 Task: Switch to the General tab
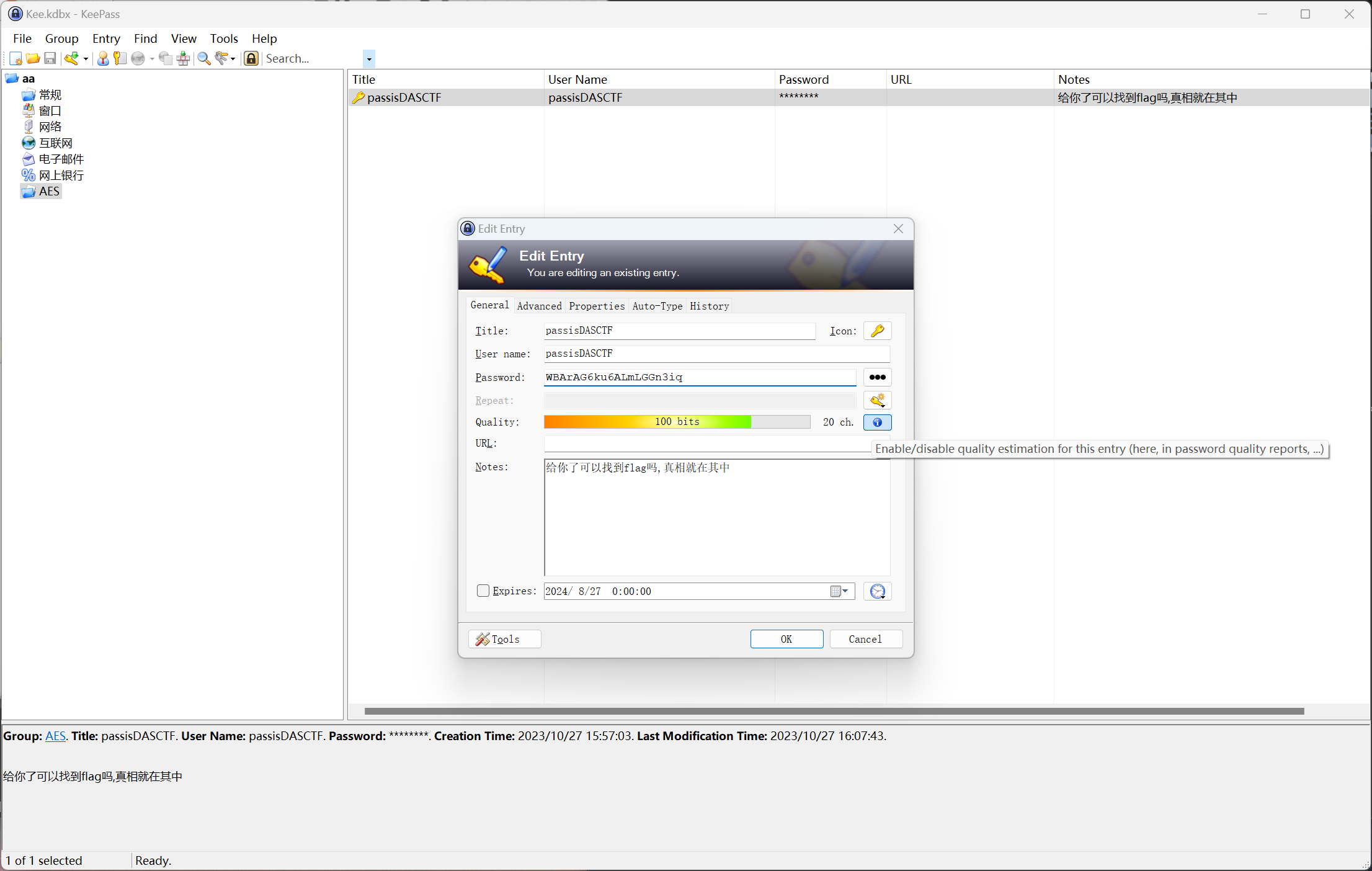[489, 305]
